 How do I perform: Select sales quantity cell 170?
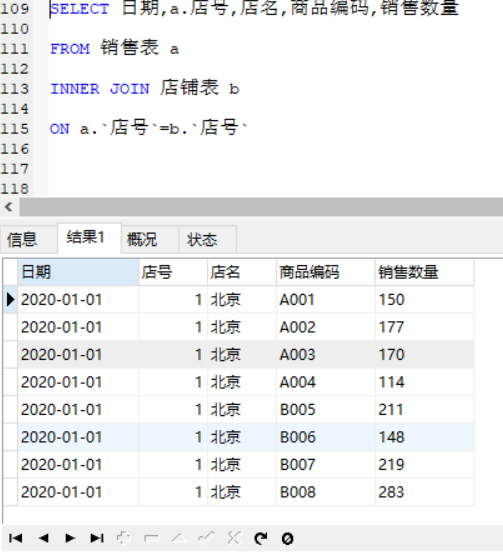425,355
